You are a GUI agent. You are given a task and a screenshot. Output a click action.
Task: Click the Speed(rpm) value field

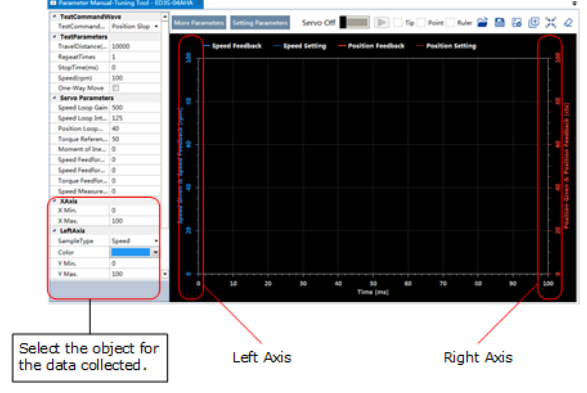[x=135, y=78]
